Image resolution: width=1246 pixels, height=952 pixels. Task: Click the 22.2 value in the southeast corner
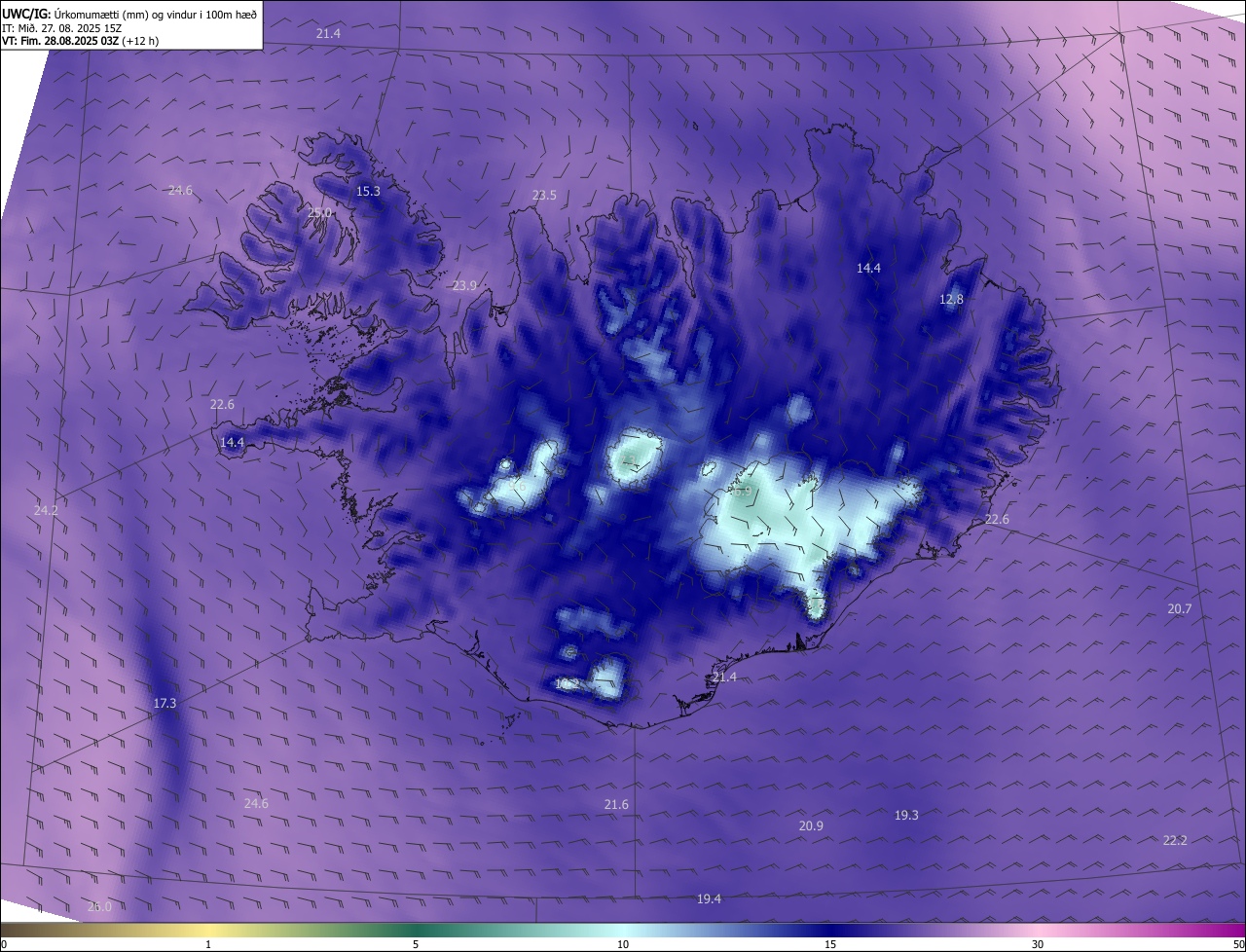tap(1175, 841)
